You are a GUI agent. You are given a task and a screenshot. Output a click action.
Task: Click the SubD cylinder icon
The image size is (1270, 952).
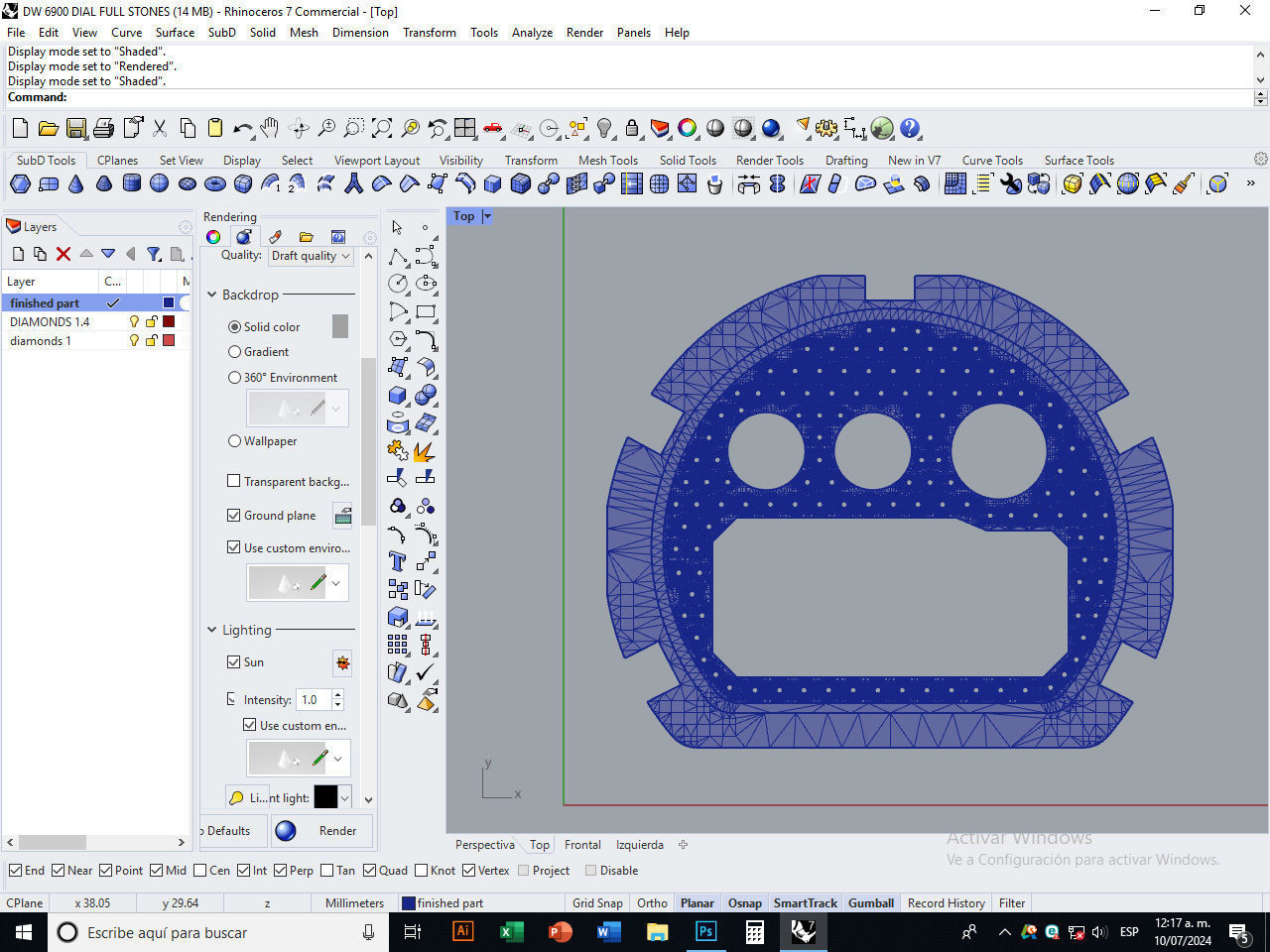tap(131, 183)
